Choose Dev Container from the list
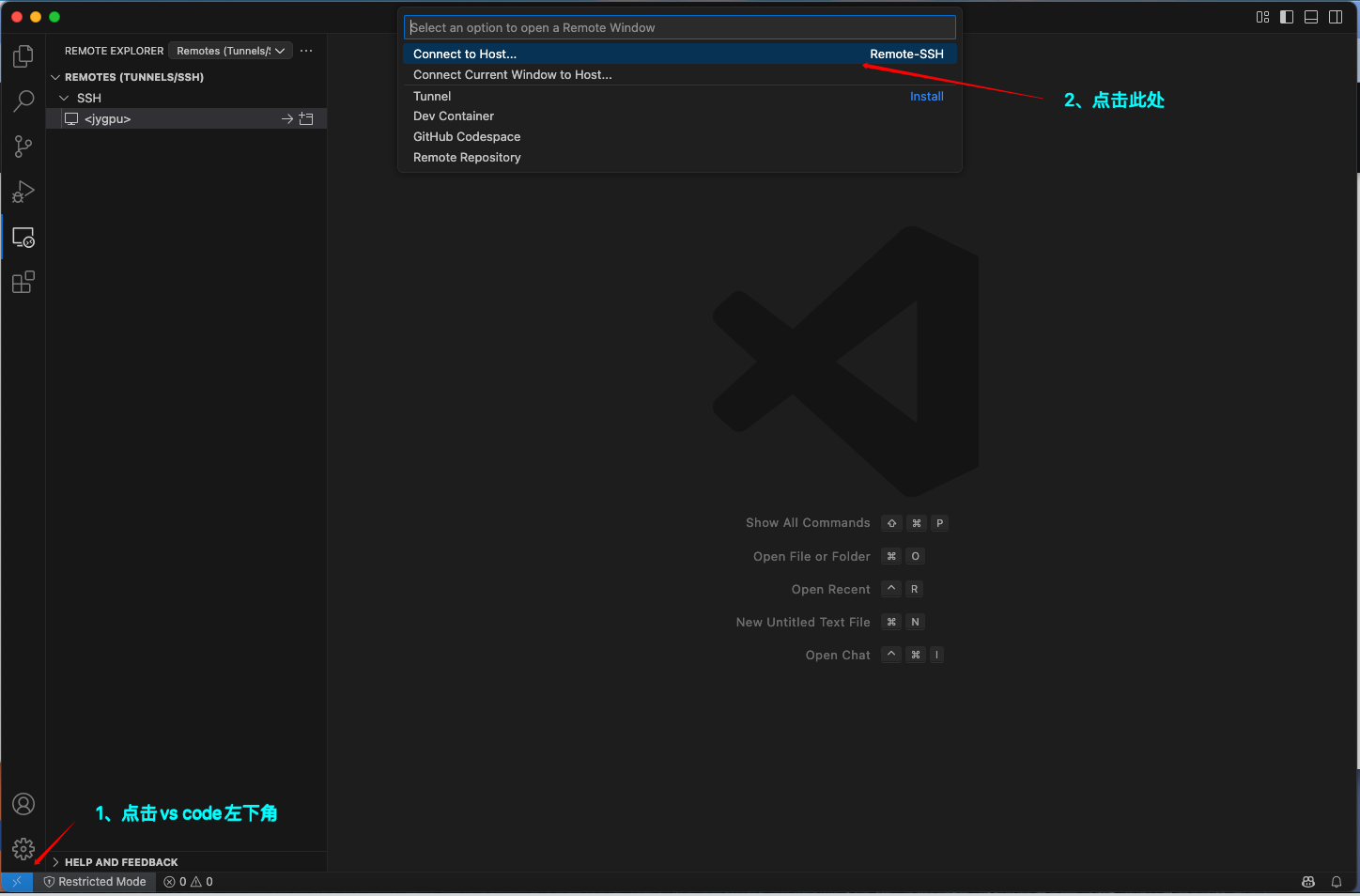 (454, 116)
